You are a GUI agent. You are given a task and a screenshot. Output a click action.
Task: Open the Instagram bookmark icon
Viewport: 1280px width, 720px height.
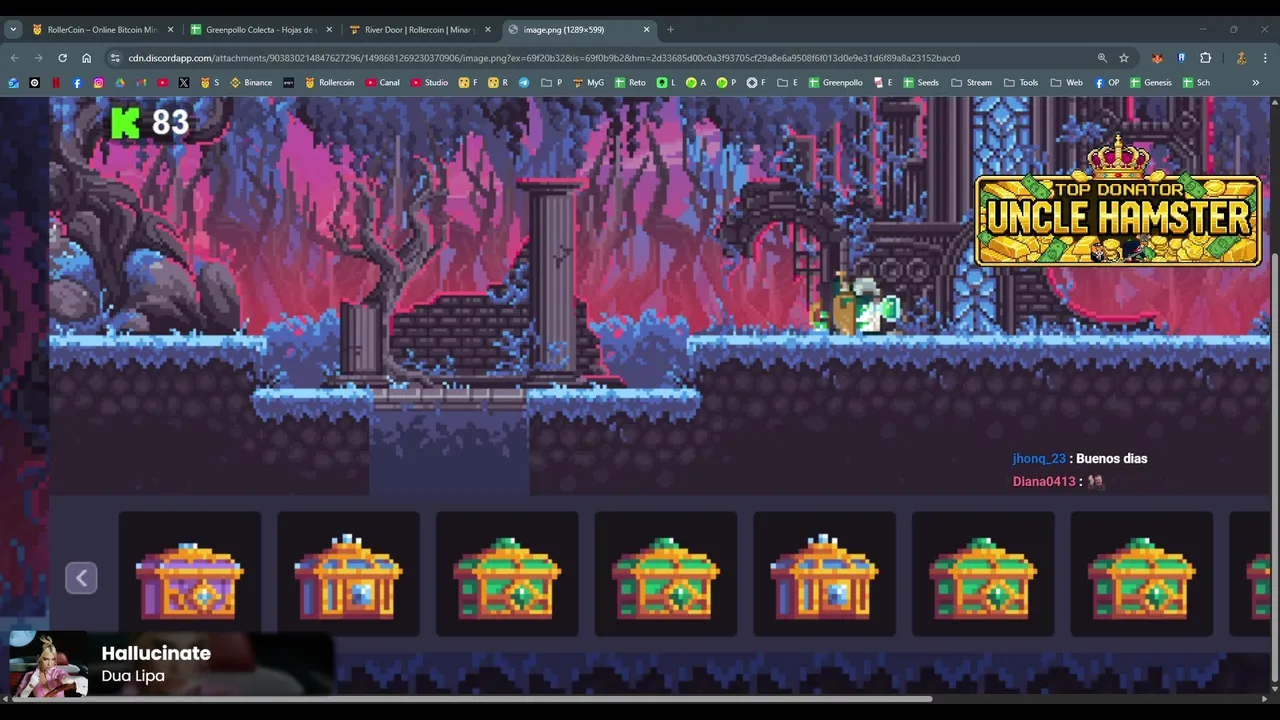coord(98,83)
